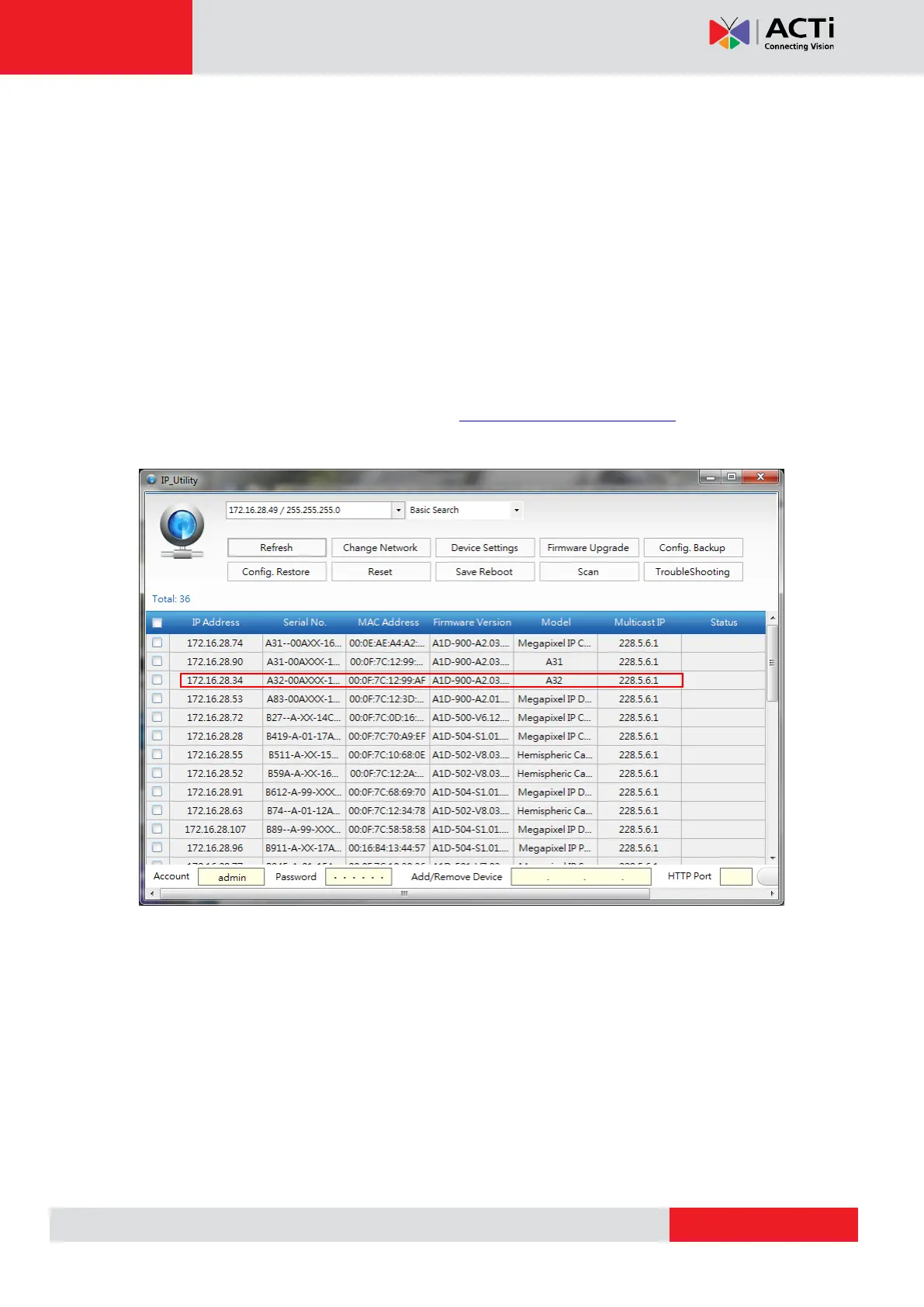
Task: Select firmware cell A1D-500-V6.12...
Action: pyautogui.click(x=471, y=718)
